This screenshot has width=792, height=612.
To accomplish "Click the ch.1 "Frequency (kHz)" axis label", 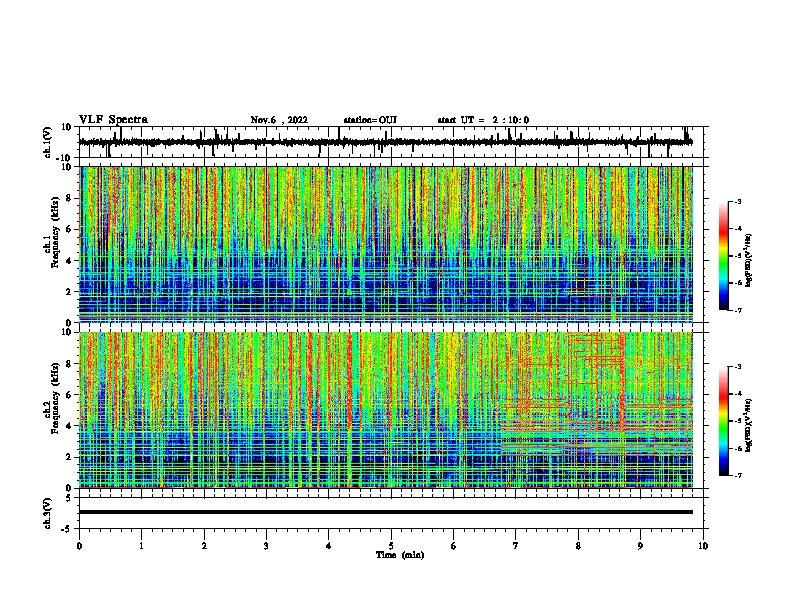I will (x=55, y=232).
